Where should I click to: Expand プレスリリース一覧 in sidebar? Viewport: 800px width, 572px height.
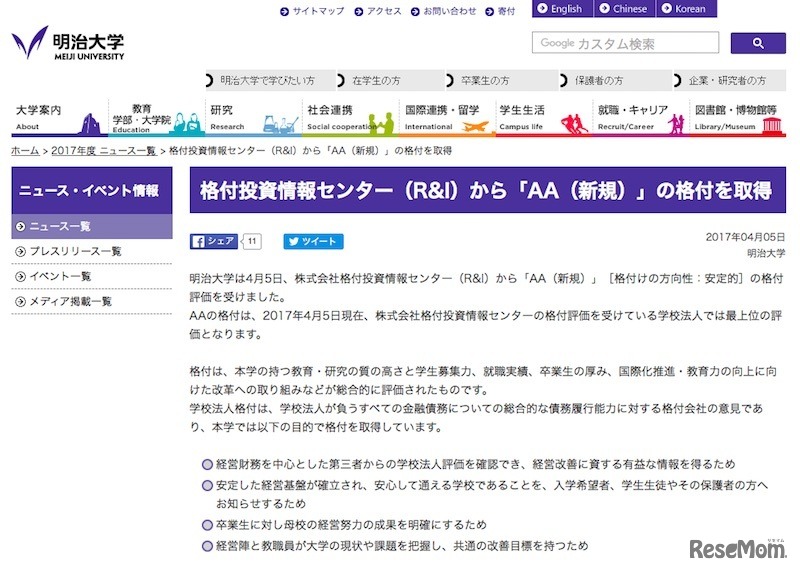[76, 251]
